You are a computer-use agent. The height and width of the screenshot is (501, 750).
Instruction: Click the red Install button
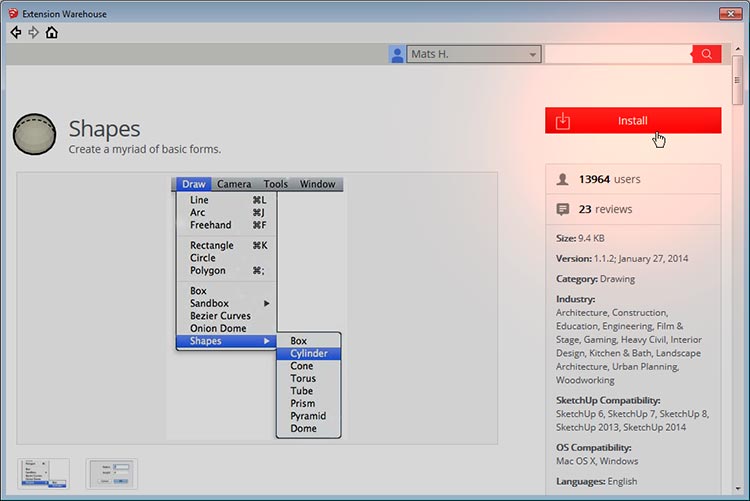[x=633, y=121]
